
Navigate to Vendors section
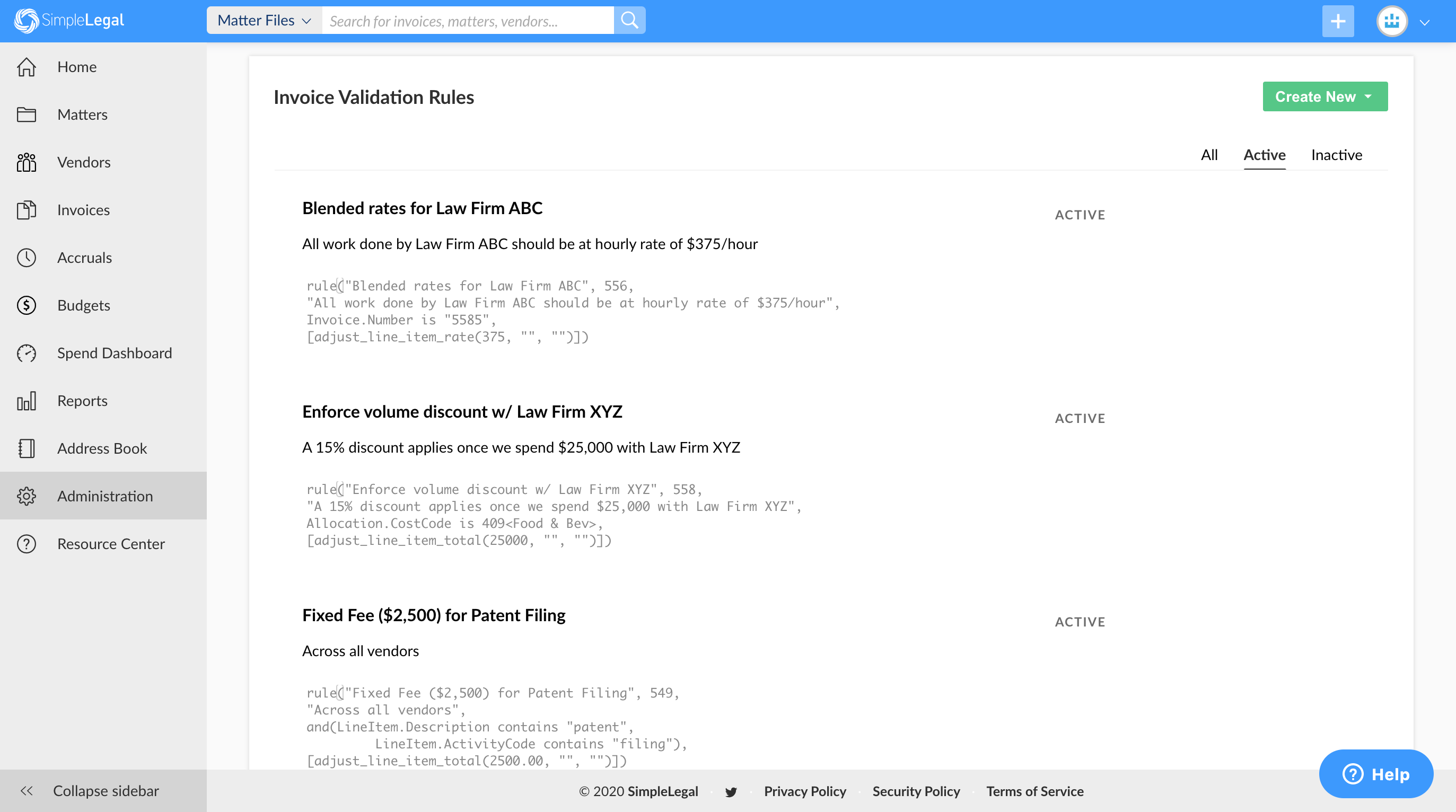[x=83, y=162]
